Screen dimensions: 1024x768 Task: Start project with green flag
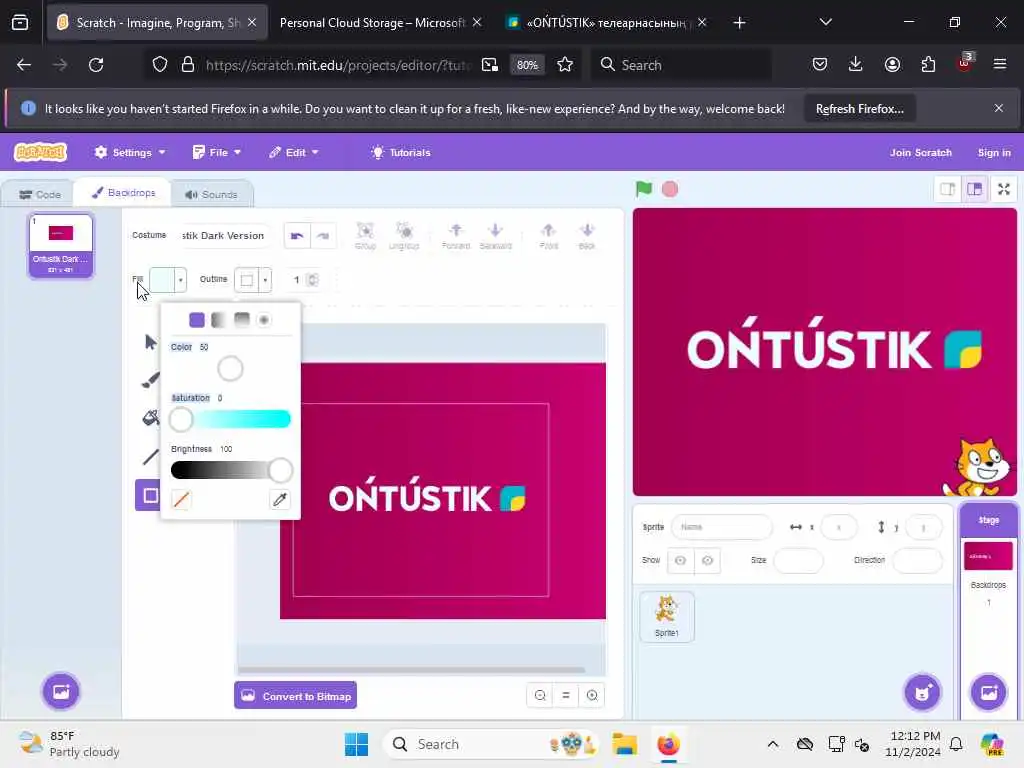tap(644, 189)
